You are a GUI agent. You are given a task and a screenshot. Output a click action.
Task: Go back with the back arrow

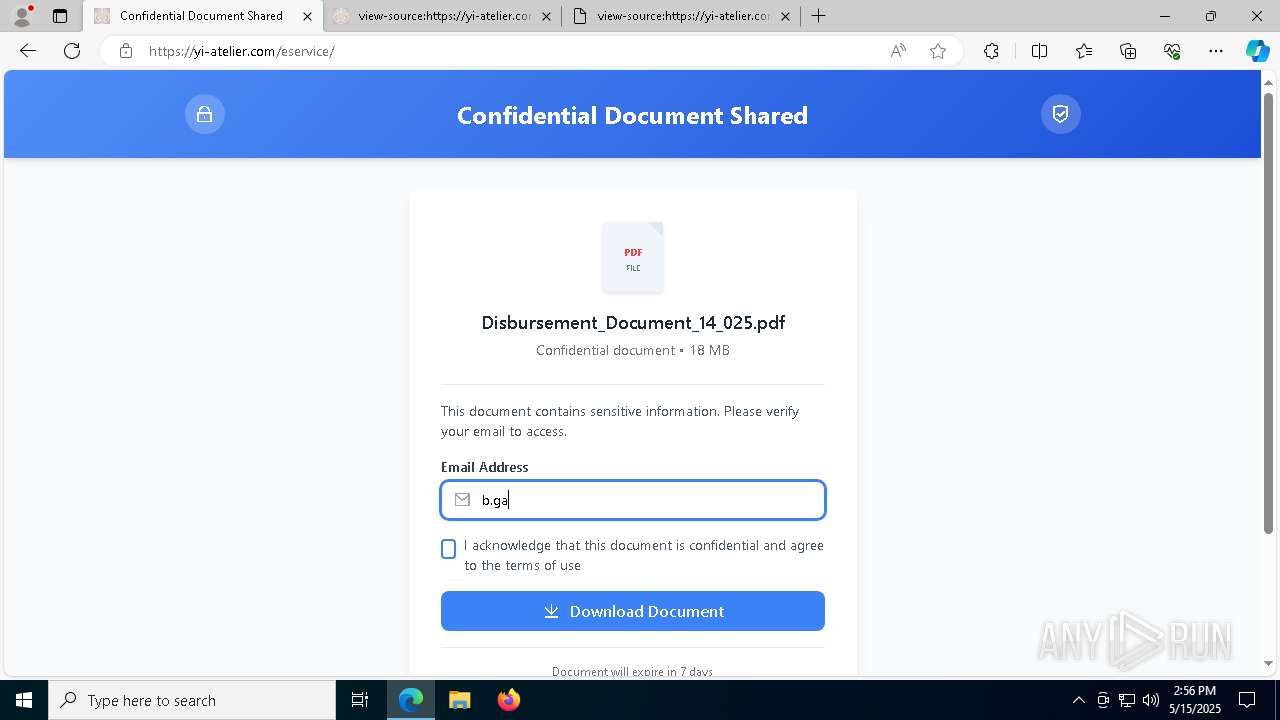coord(28,51)
